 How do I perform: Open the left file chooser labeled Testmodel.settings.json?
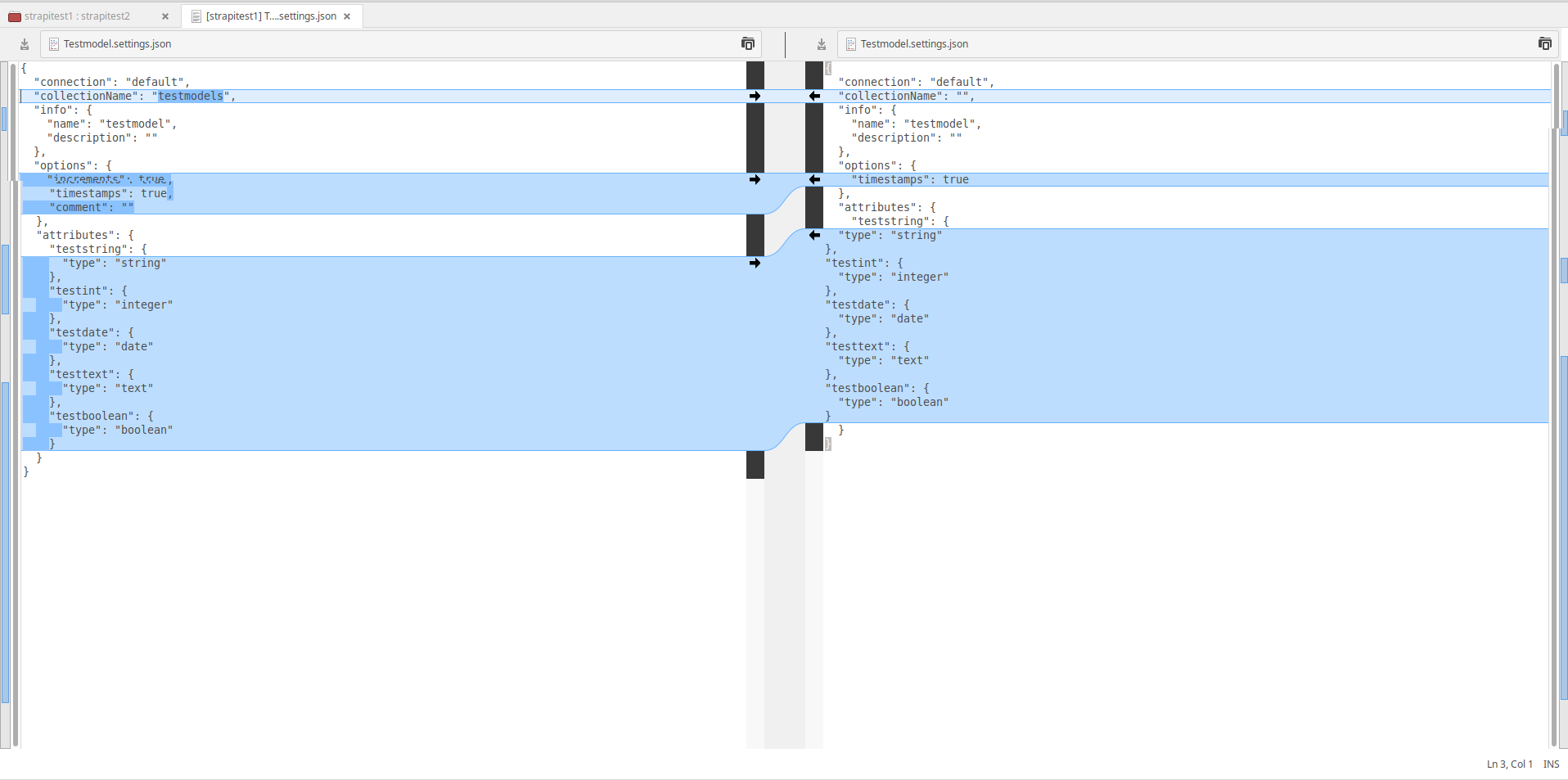(117, 43)
